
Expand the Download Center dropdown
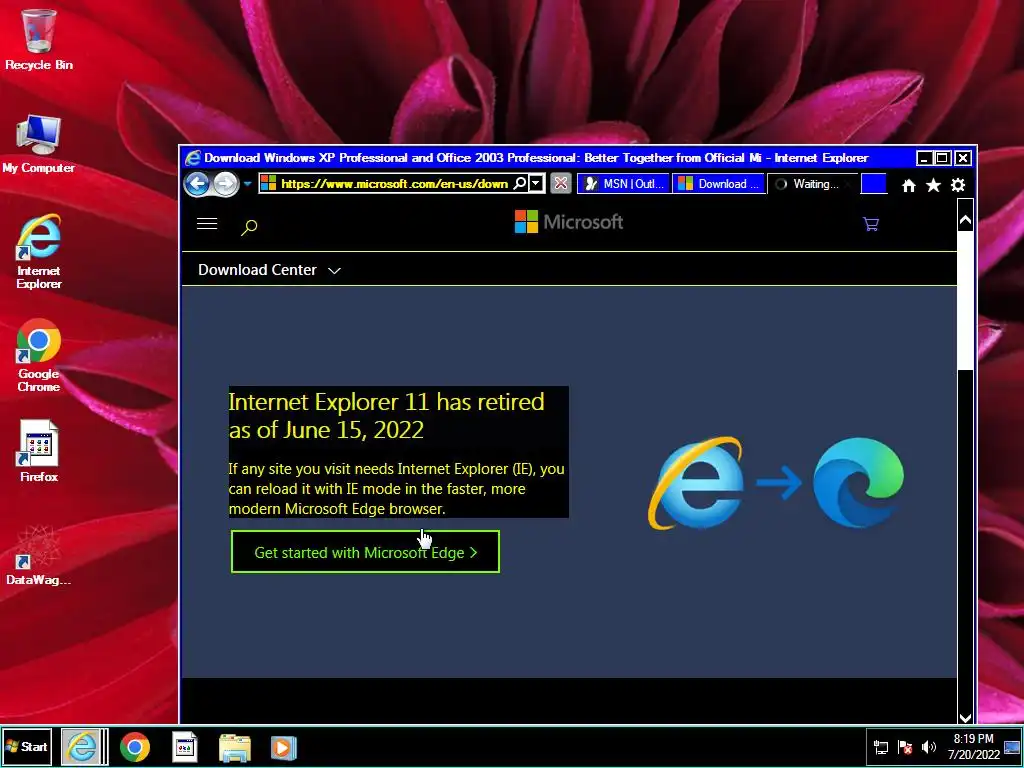[269, 270]
